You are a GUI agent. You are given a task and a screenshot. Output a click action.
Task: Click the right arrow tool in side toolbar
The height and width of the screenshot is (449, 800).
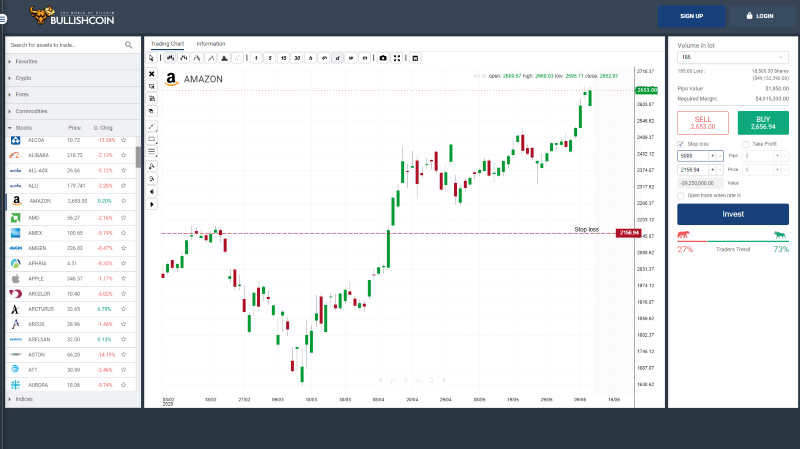click(152, 204)
